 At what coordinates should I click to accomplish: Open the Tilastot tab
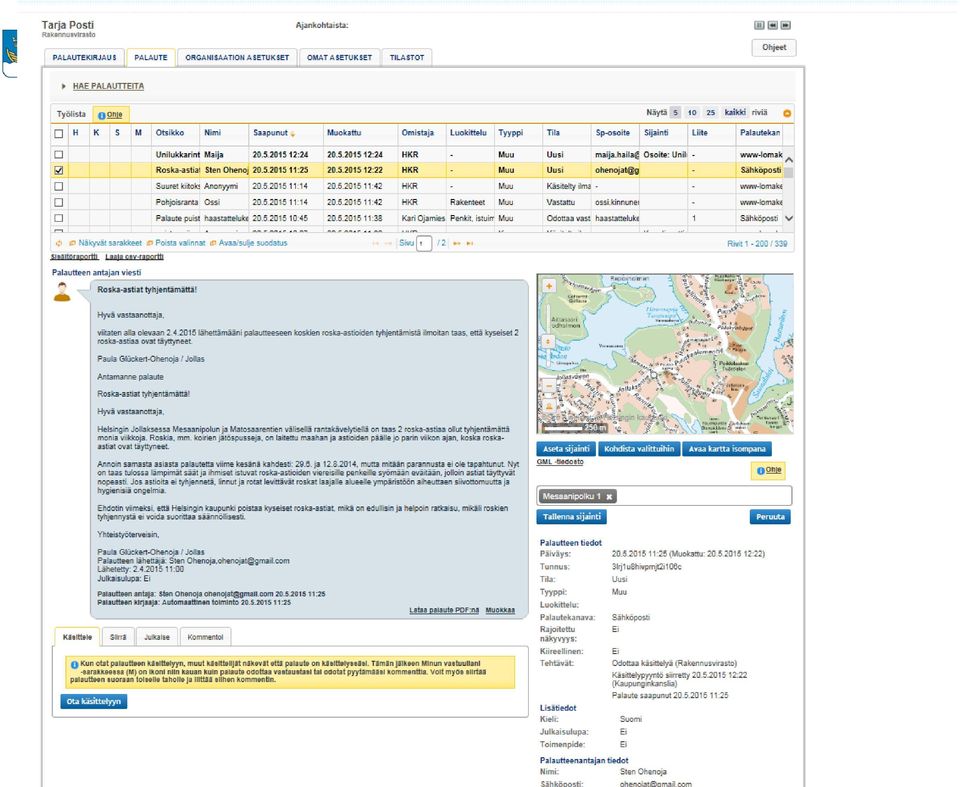[407, 58]
